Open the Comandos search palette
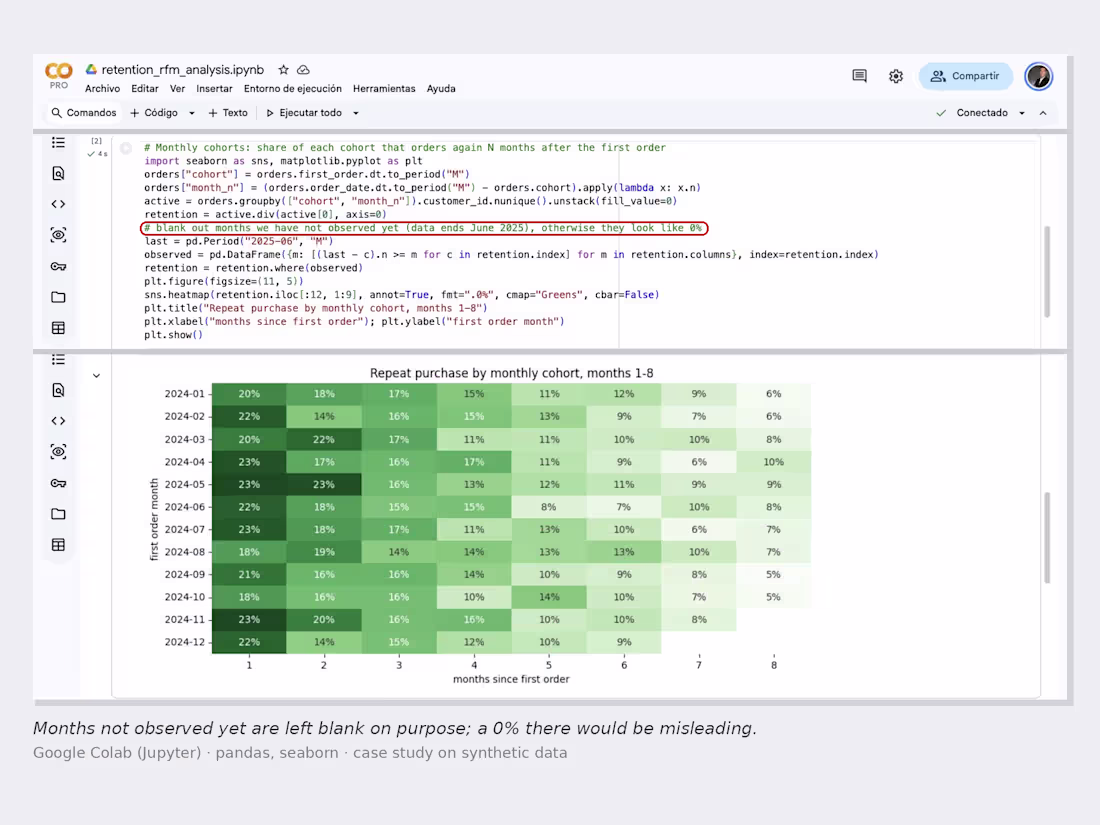 click(83, 113)
